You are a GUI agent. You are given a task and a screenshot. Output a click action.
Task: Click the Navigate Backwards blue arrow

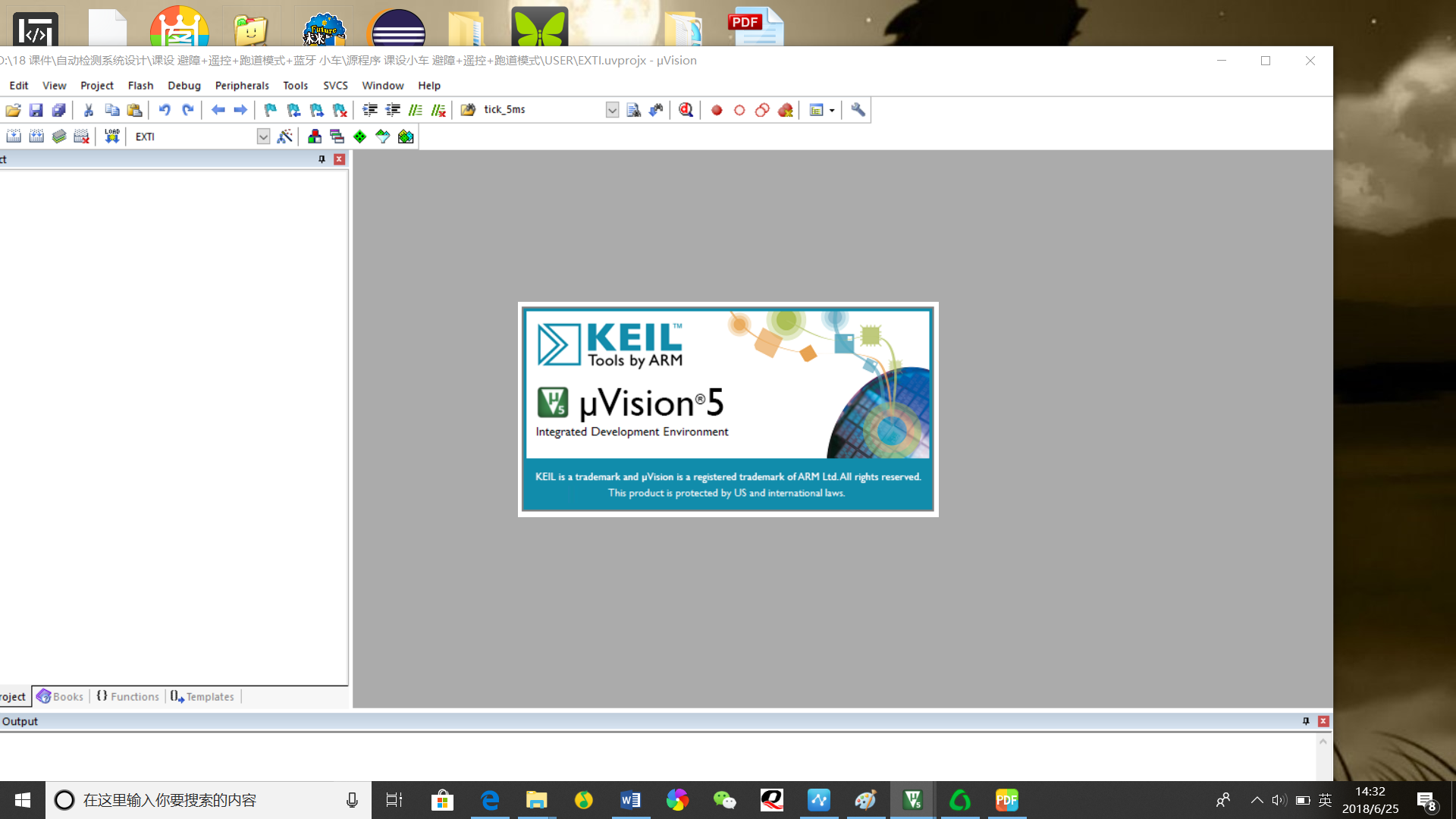[x=218, y=110]
